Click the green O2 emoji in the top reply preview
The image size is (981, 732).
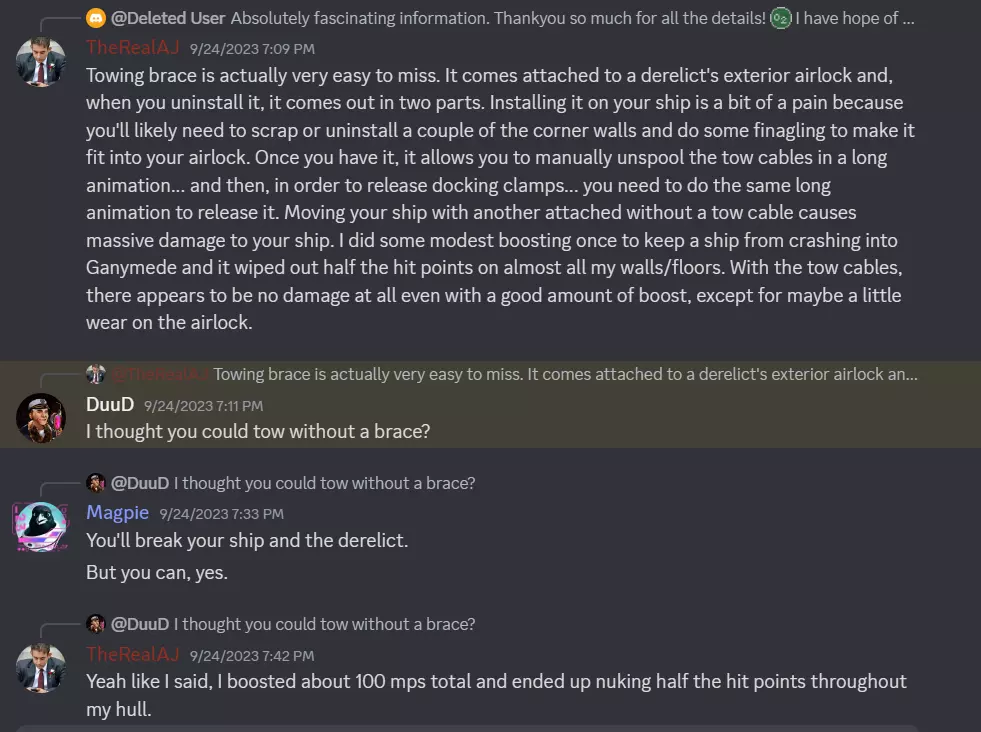[x=781, y=18]
